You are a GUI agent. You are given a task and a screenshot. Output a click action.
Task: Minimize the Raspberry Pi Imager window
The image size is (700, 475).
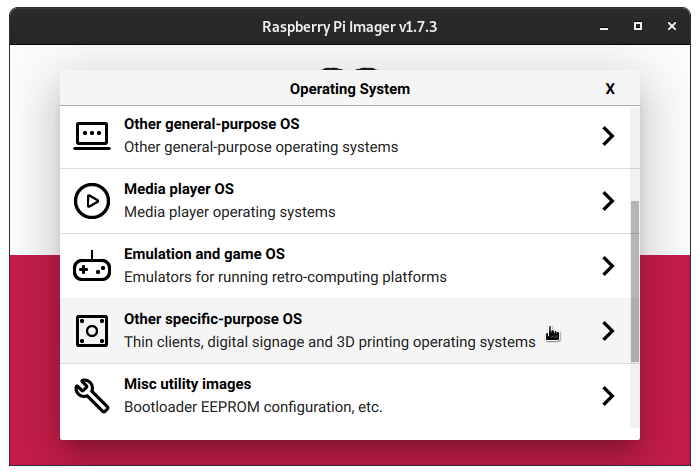click(604, 25)
